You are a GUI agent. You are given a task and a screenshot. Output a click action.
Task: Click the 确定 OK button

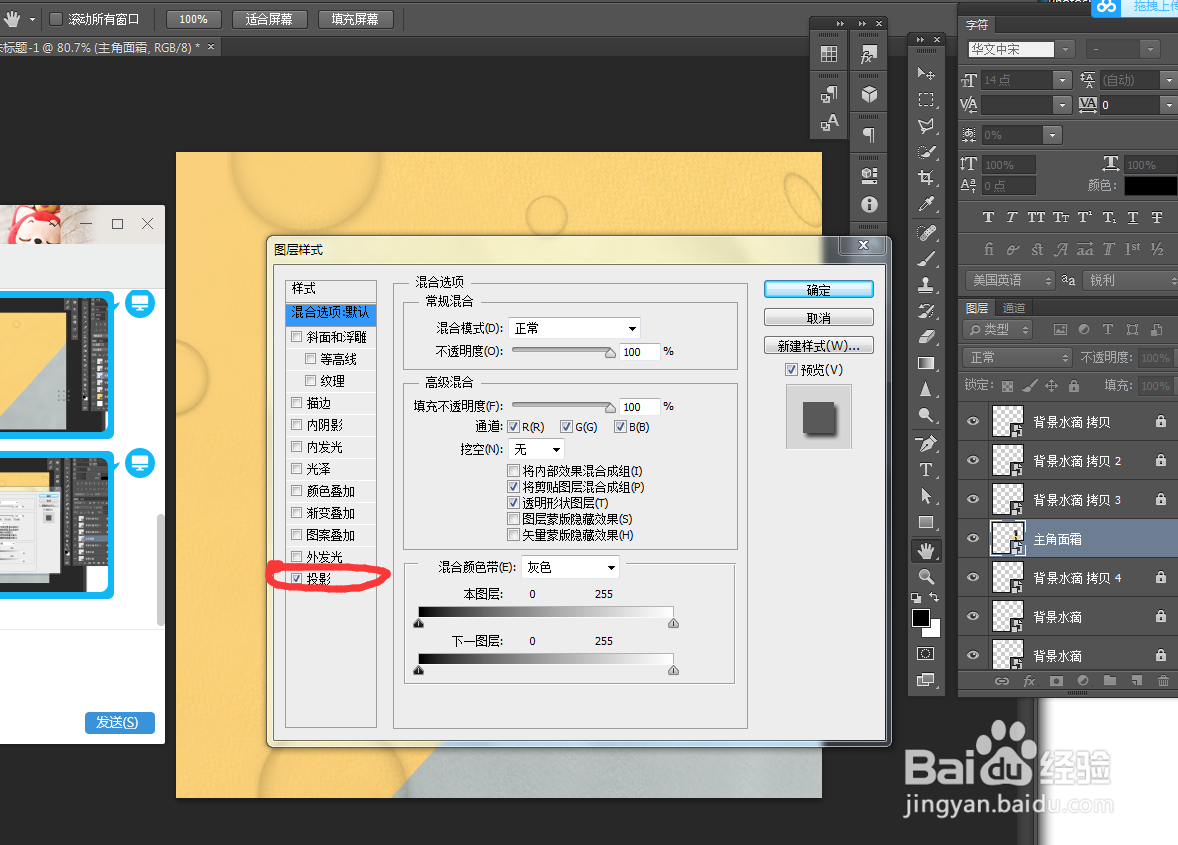(818, 290)
